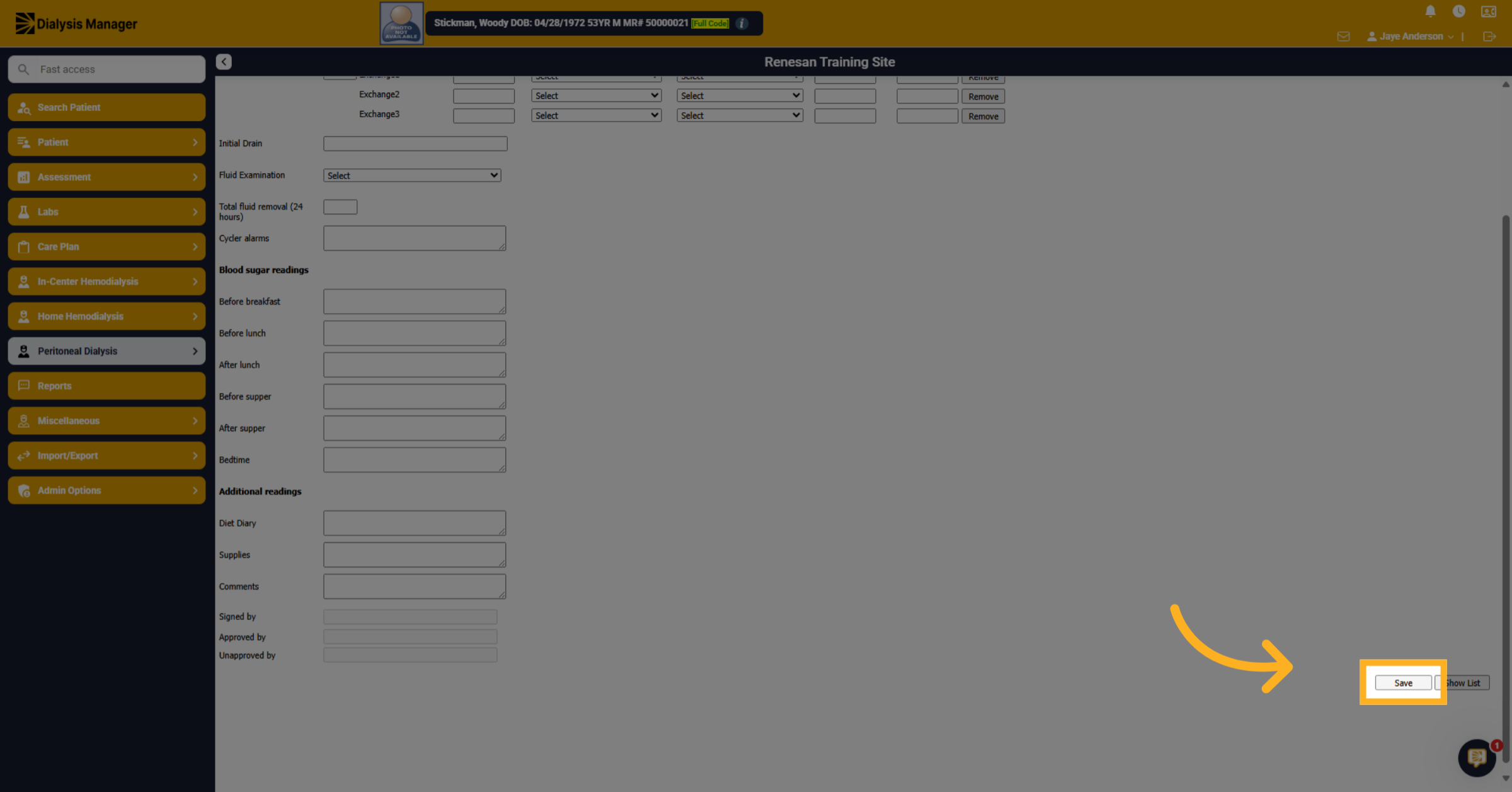
Task: Click the patient photo thumbnail
Action: pos(401,23)
